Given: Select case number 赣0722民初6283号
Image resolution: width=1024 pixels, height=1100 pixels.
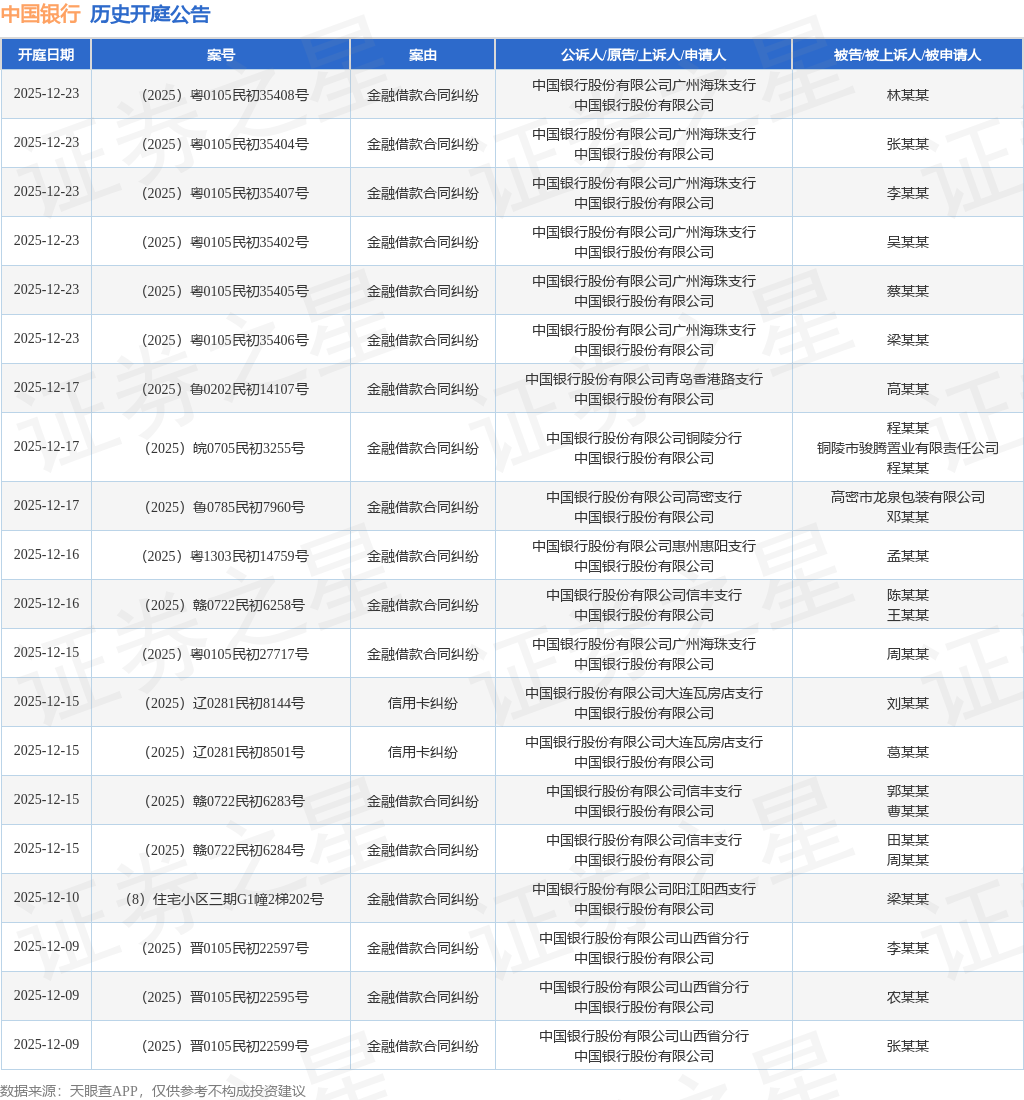Looking at the screenshot, I should click(225, 802).
